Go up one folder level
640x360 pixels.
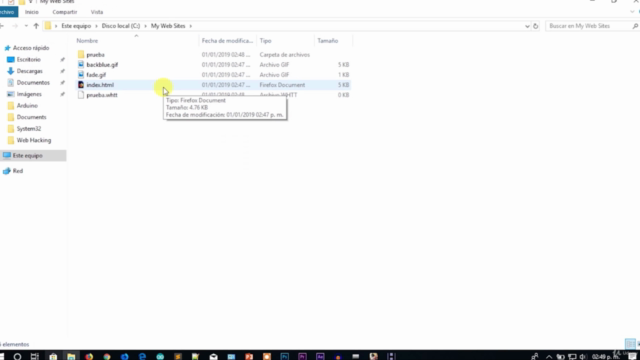point(36,26)
